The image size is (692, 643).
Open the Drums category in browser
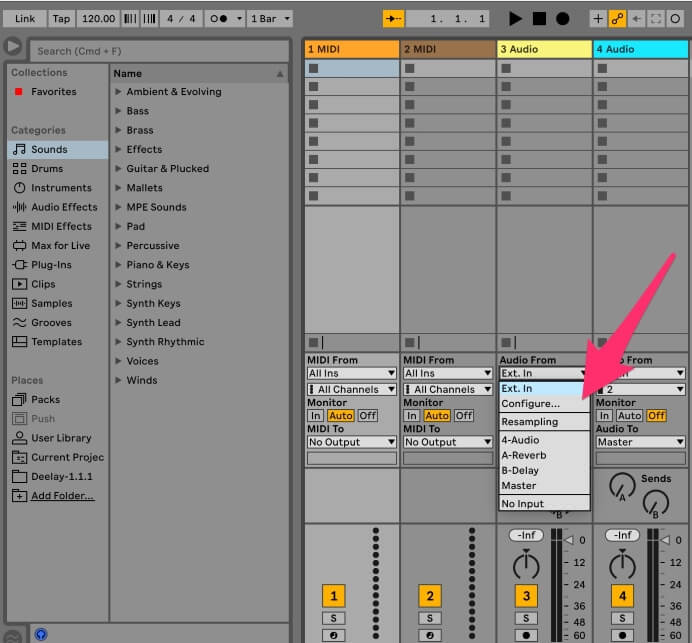pos(47,169)
